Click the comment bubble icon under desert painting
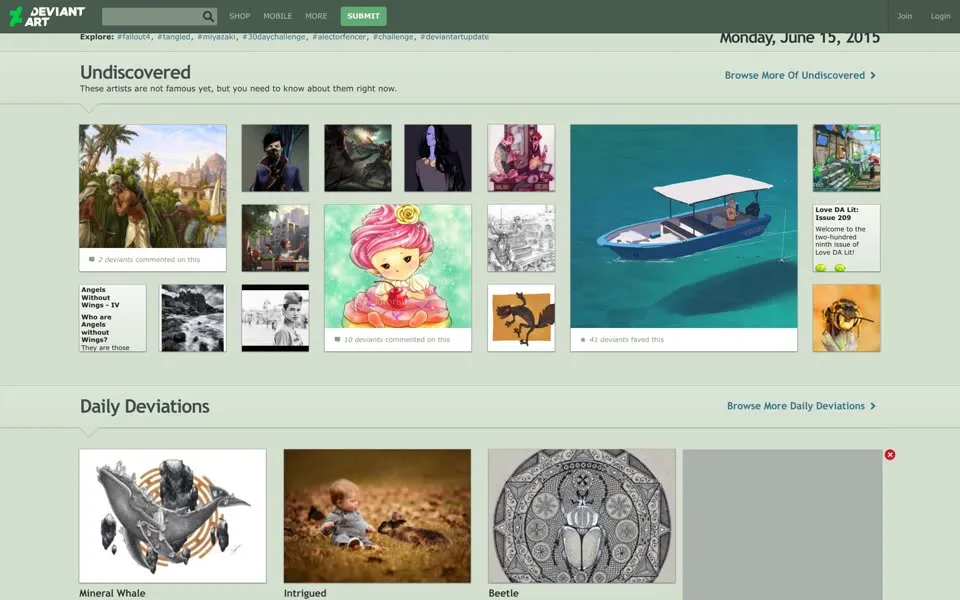This screenshot has height=600, width=960. coord(92,260)
